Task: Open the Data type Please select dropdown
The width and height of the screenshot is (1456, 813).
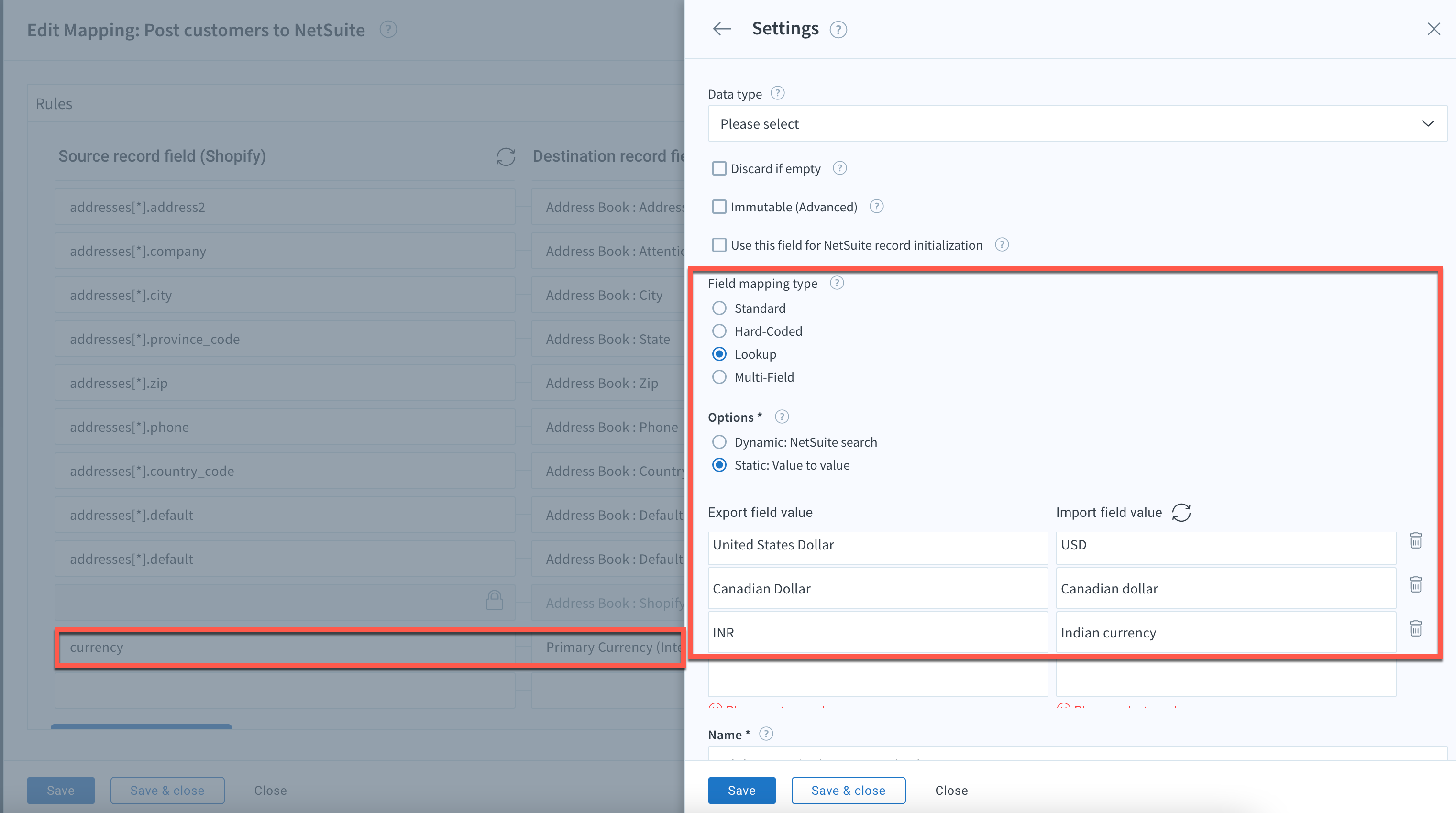Action: tap(1077, 124)
